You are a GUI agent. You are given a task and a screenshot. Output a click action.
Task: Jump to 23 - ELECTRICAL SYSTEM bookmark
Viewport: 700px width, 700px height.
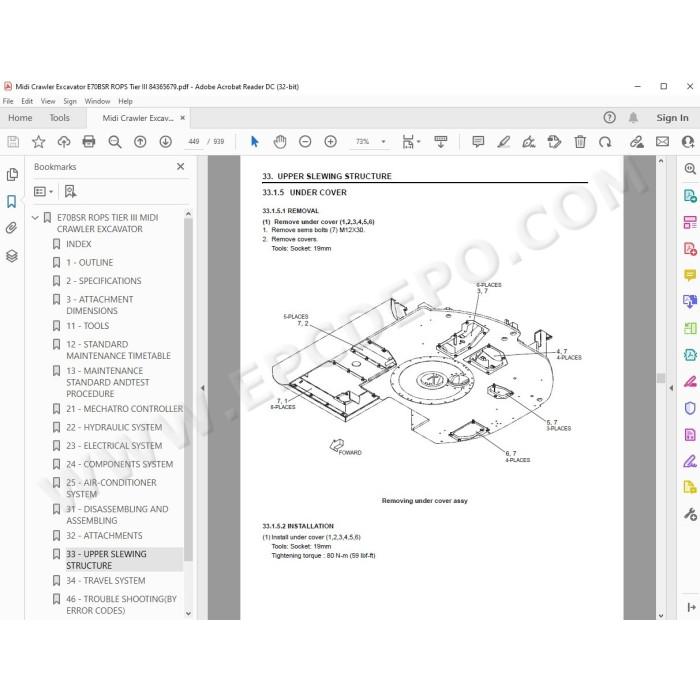114,446
